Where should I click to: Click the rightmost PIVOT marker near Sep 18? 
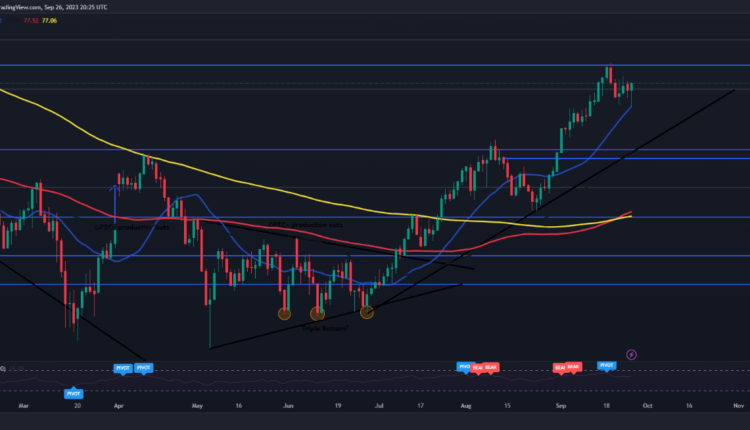[x=606, y=366]
